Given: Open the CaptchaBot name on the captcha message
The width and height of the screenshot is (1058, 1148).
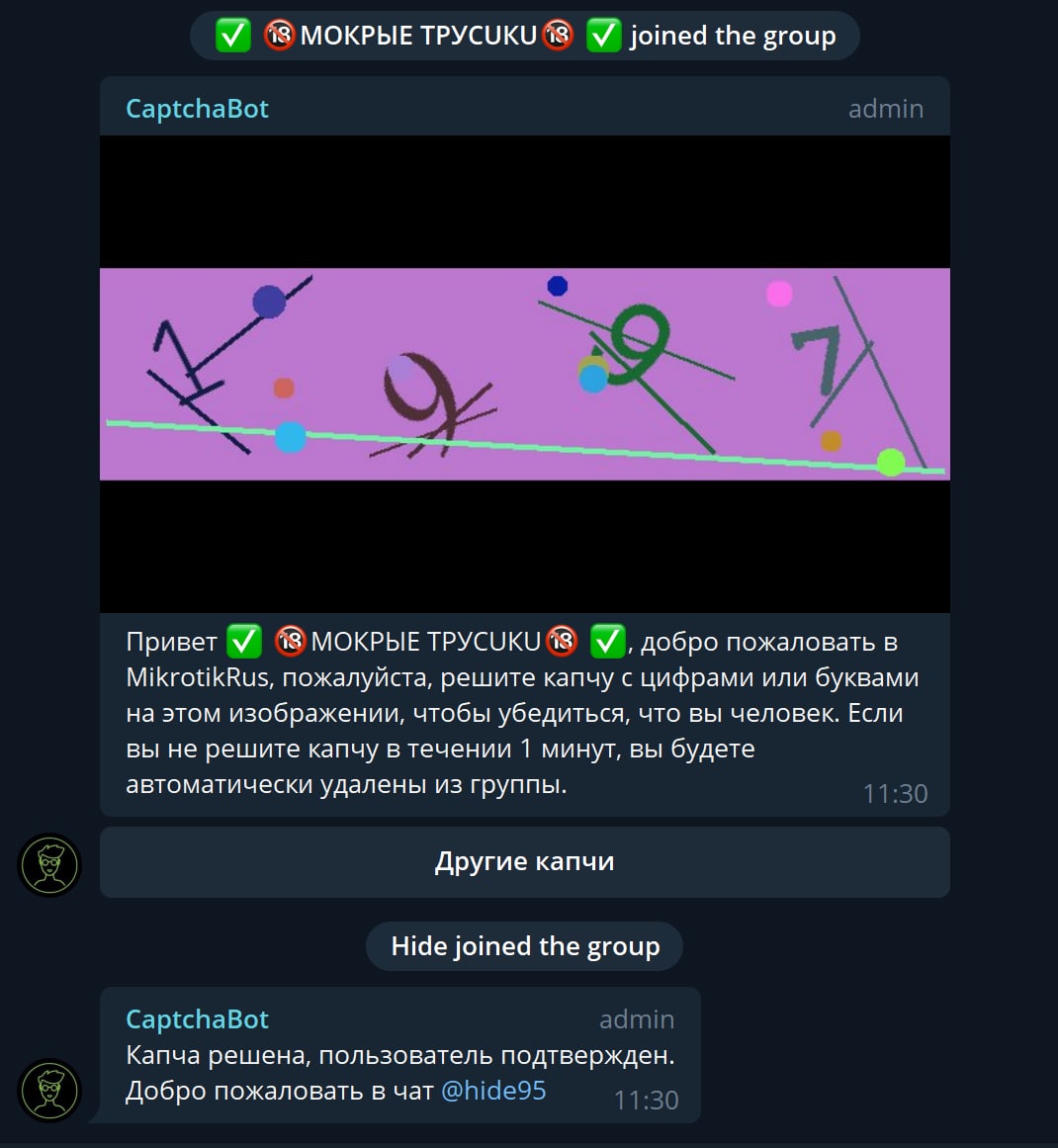Looking at the screenshot, I should coord(197,109).
